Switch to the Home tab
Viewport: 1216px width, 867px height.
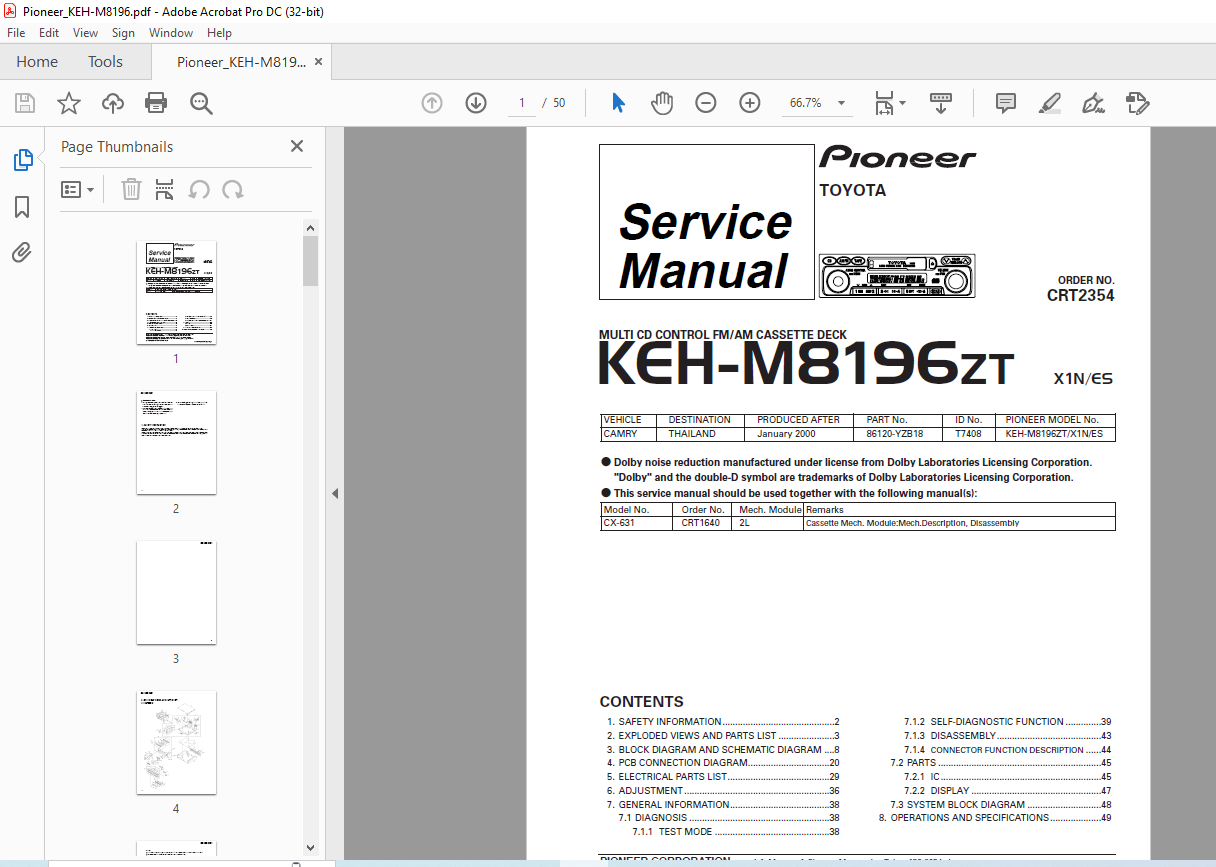click(x=37, y=62)
